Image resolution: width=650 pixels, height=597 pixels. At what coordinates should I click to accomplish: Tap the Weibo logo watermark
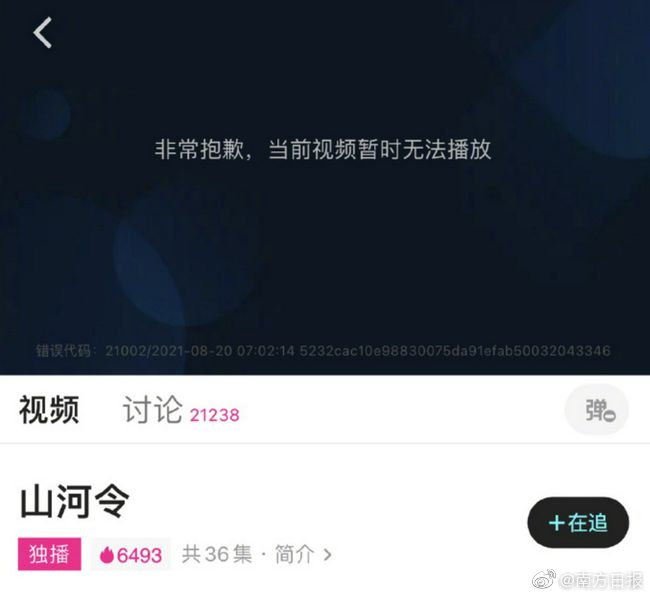tap(544, 580)
